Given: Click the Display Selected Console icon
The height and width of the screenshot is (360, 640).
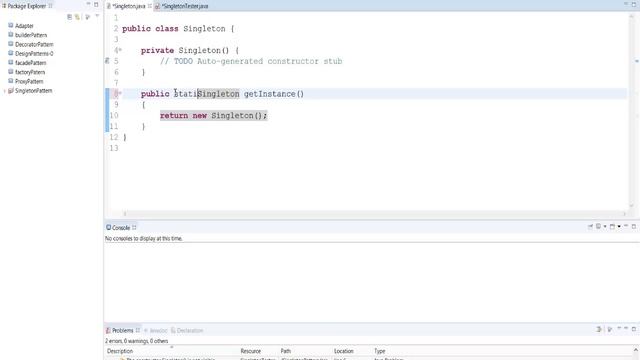Looking at the screenshot, I should point(598,227).
